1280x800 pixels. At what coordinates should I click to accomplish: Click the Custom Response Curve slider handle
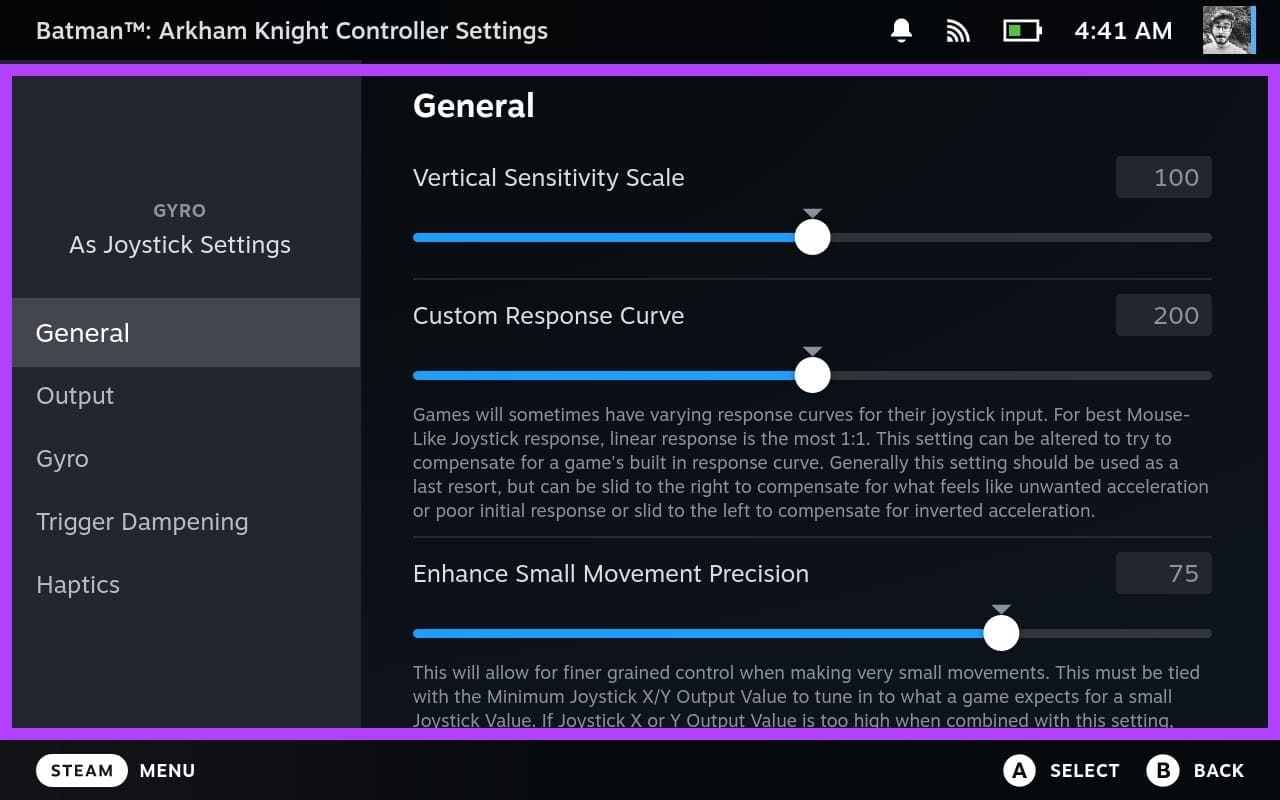(812, 376)
